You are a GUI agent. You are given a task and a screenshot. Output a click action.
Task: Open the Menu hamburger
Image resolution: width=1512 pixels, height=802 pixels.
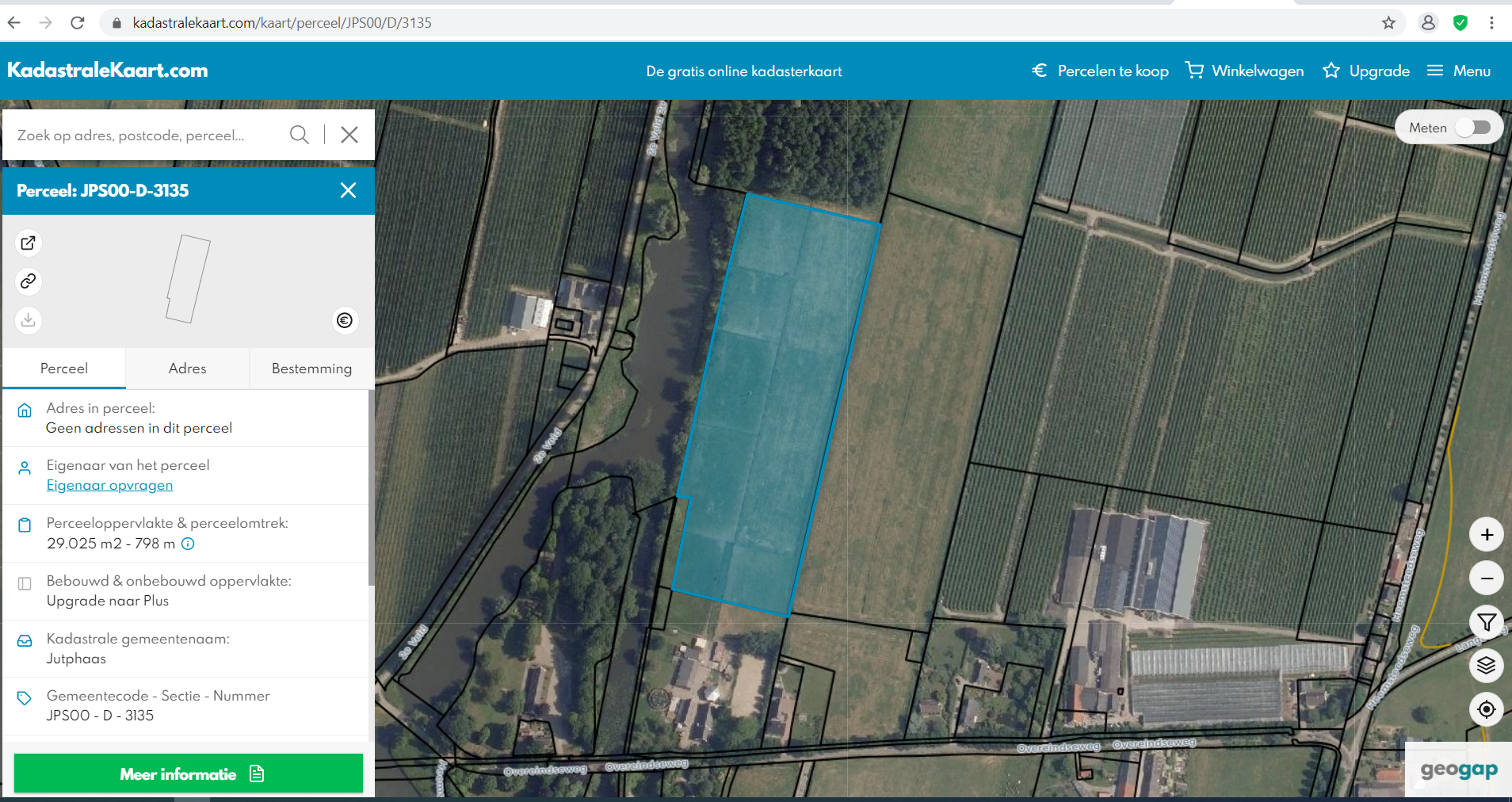tap(1459, 71)
